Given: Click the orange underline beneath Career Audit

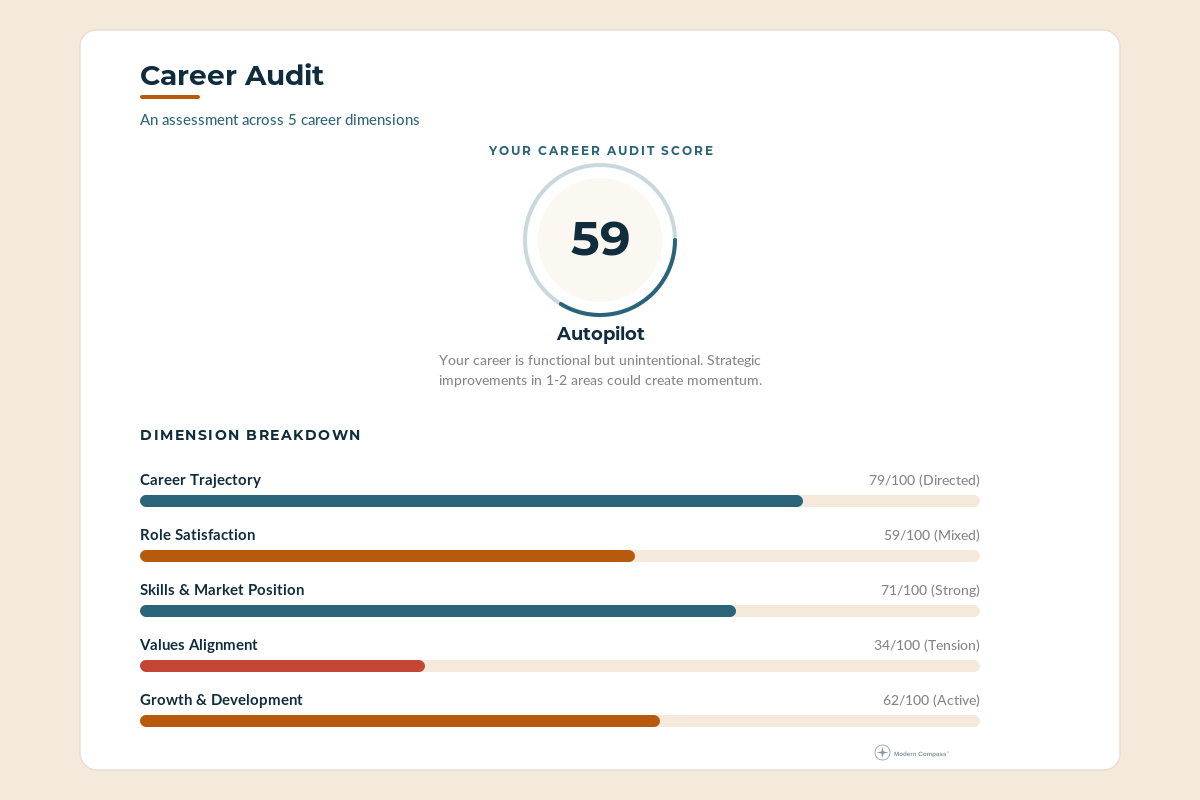Looking at the screenshot, I should [169, 97].
